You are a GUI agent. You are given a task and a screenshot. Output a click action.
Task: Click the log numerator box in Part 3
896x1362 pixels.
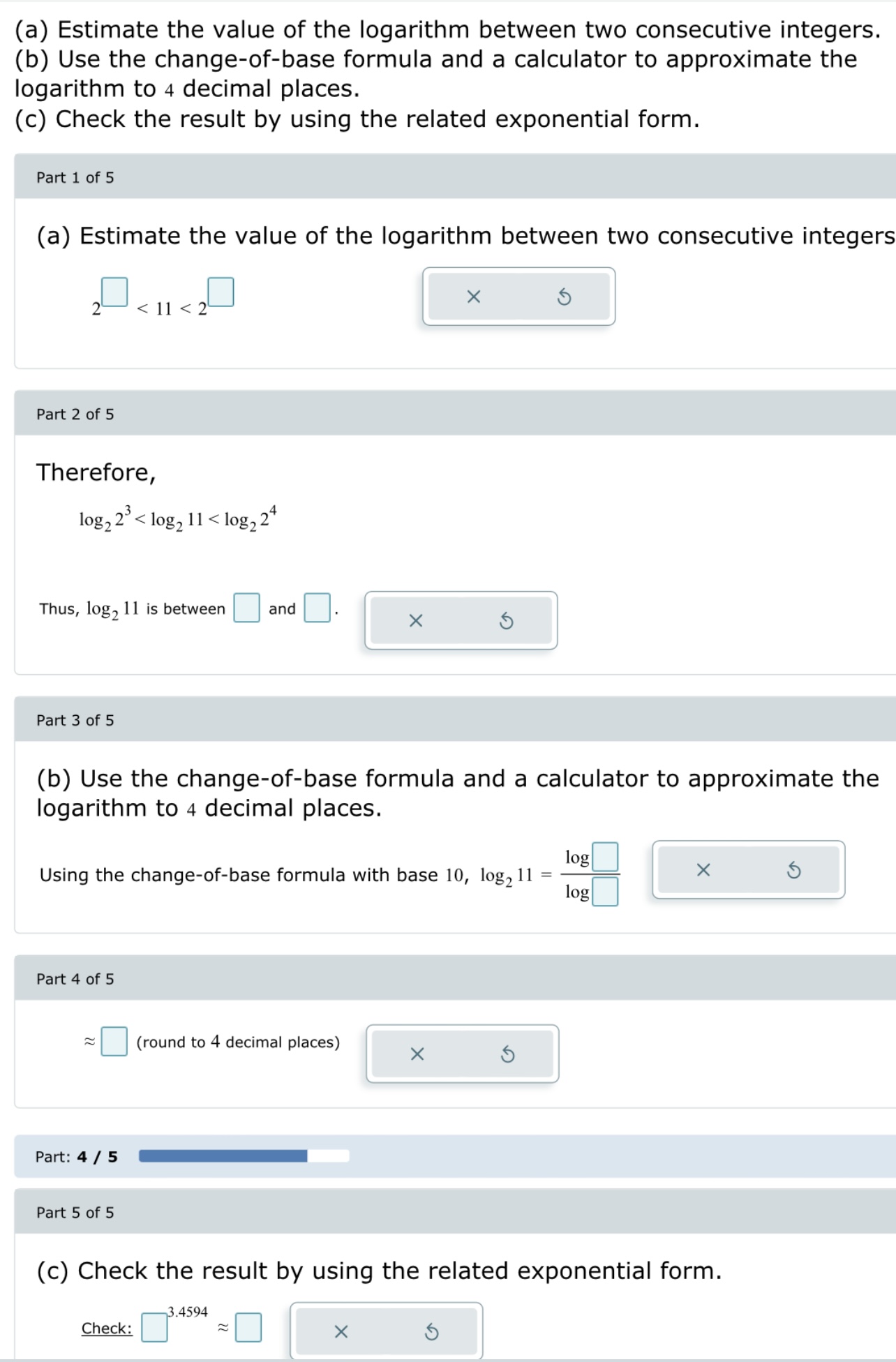606,855
